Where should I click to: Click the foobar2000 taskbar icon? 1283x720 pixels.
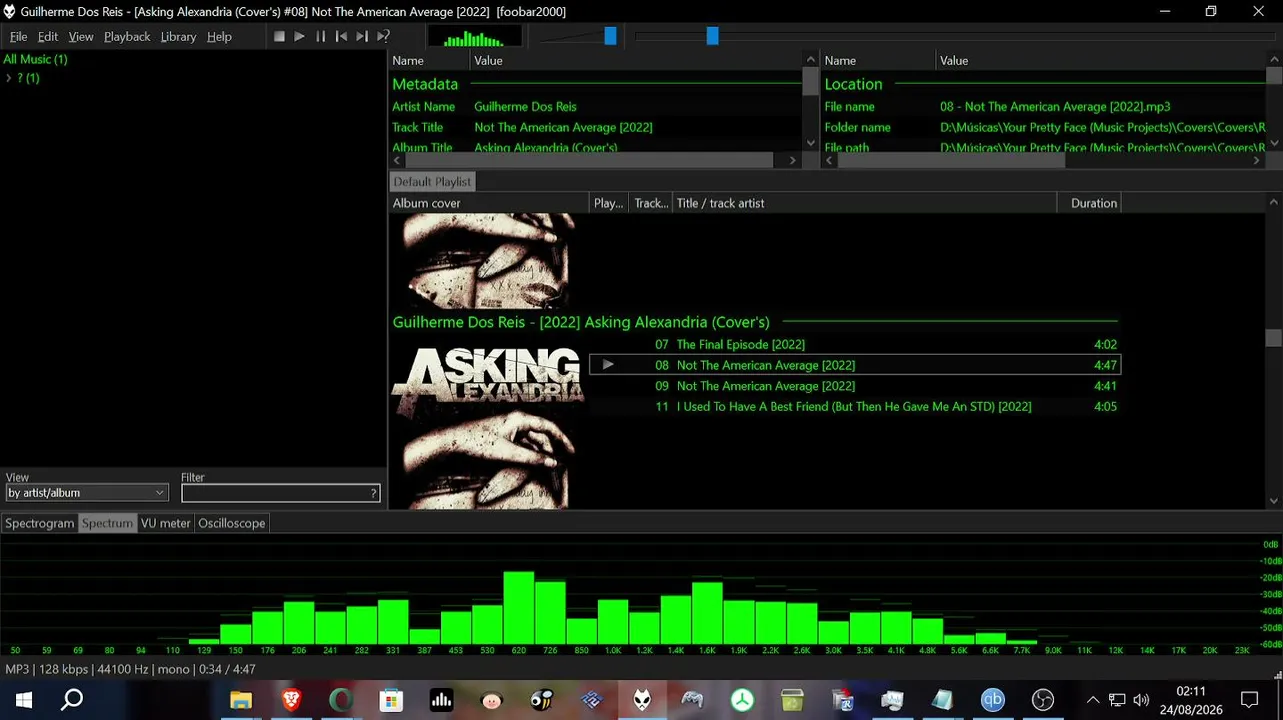(642, 700)
